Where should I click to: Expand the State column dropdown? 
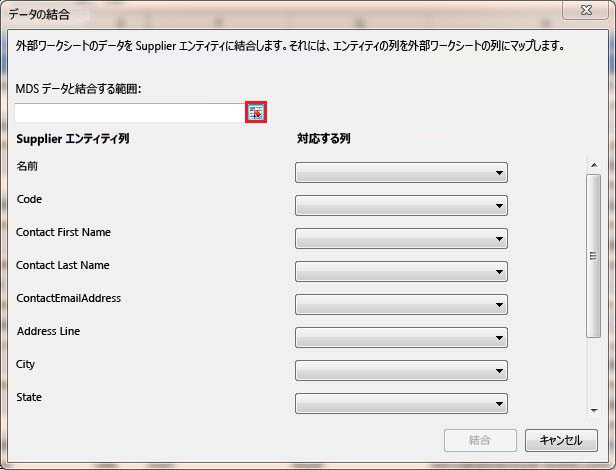pyautogui.click(x=401, y=404)
